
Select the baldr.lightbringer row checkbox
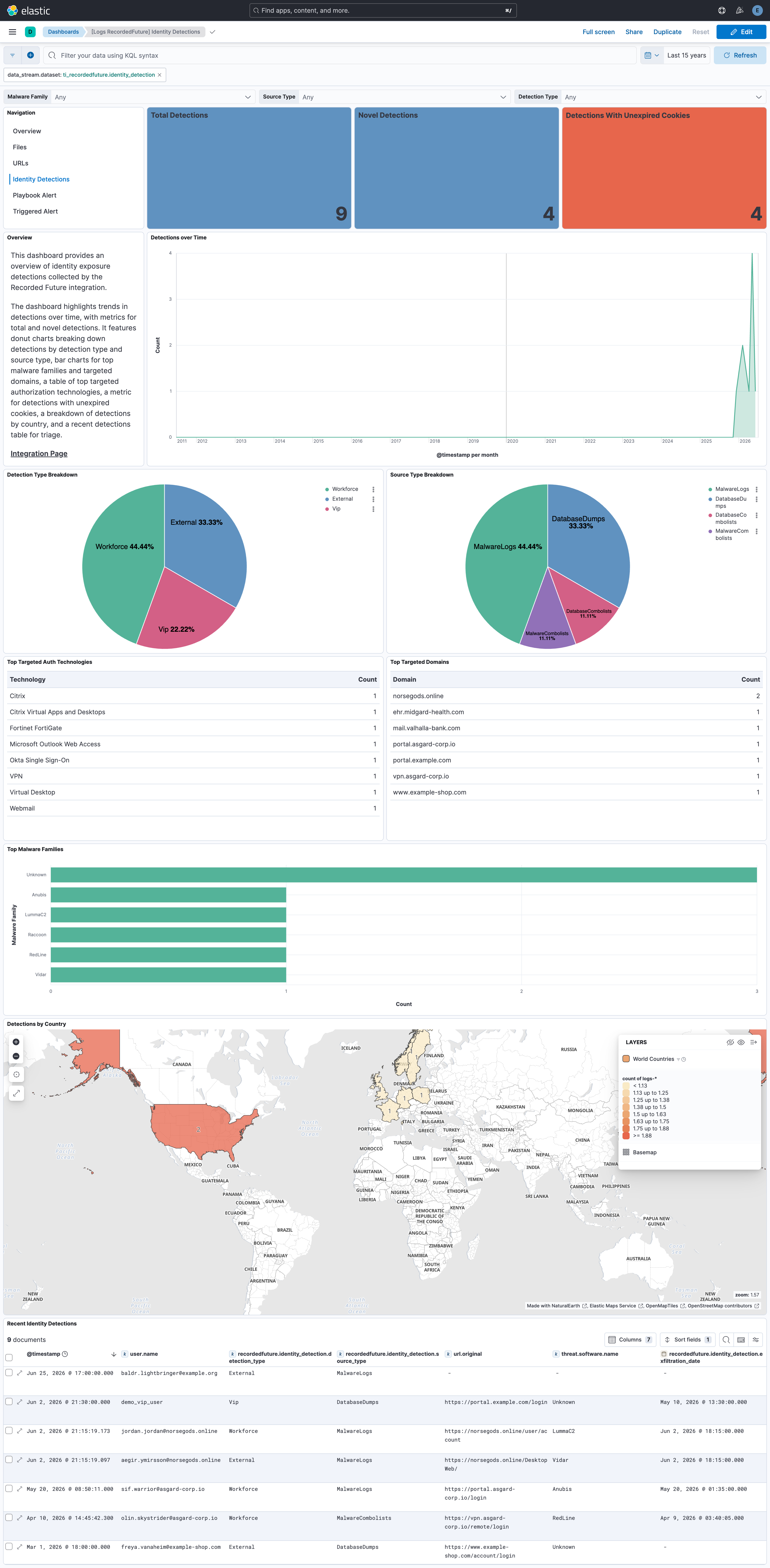point(9,1373)
